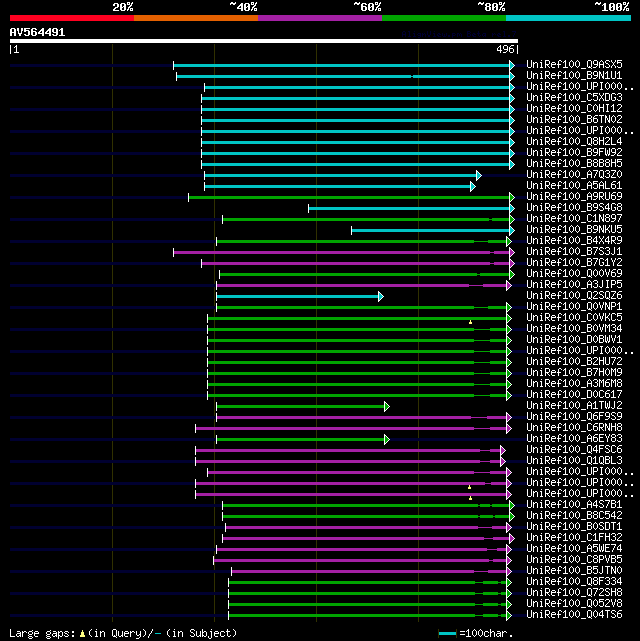Select the UniRef100_B5JTN0 label

pos(574,571)
